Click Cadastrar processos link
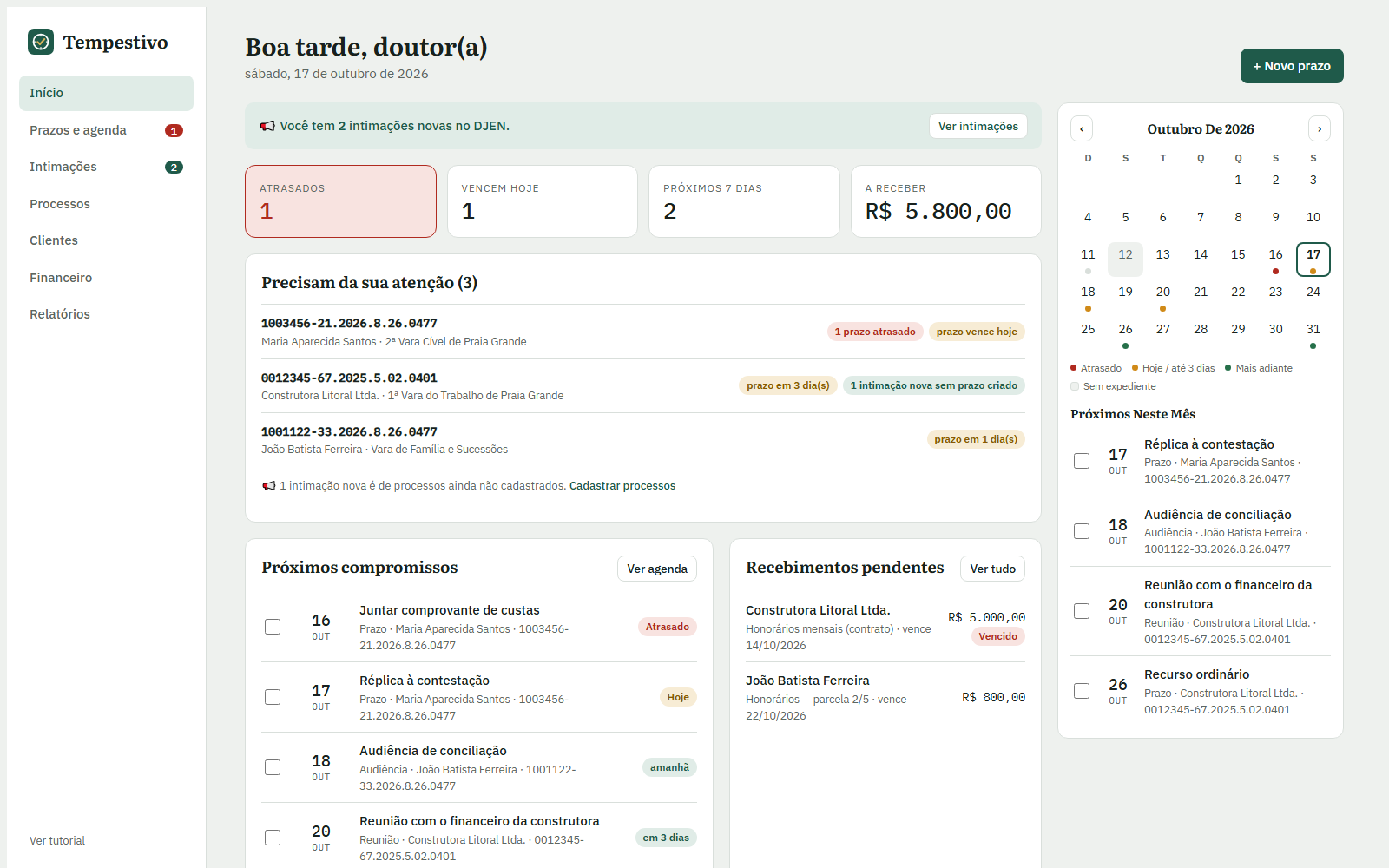The image size is (1389, 868). tap(622, 486)
